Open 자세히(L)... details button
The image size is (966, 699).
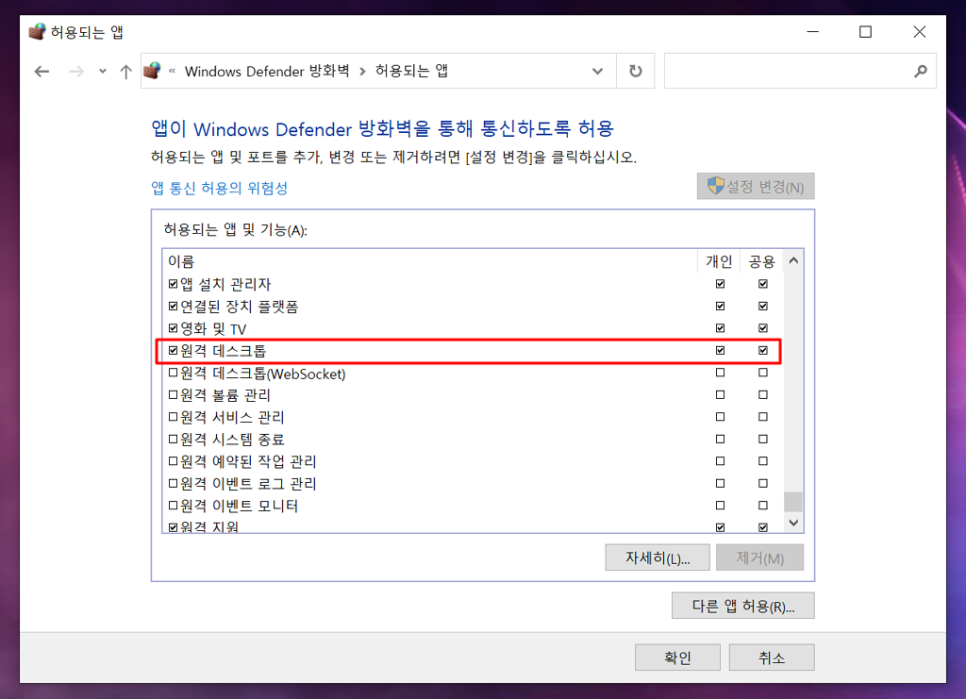[x=657, y=558]
